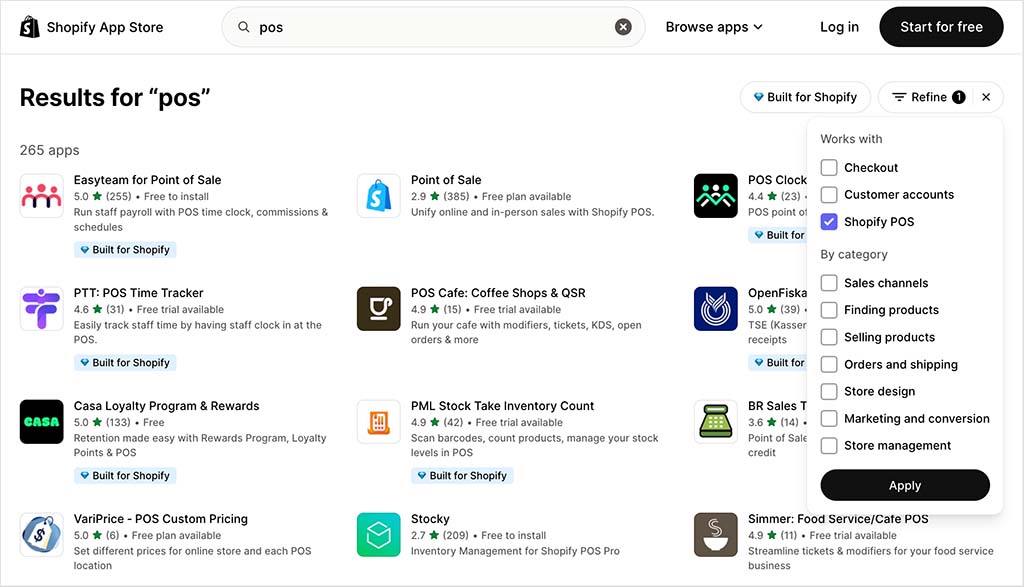This screenshot has width=1024, height=587.
Task: Click the Stocky app icon
Action: 378,534
